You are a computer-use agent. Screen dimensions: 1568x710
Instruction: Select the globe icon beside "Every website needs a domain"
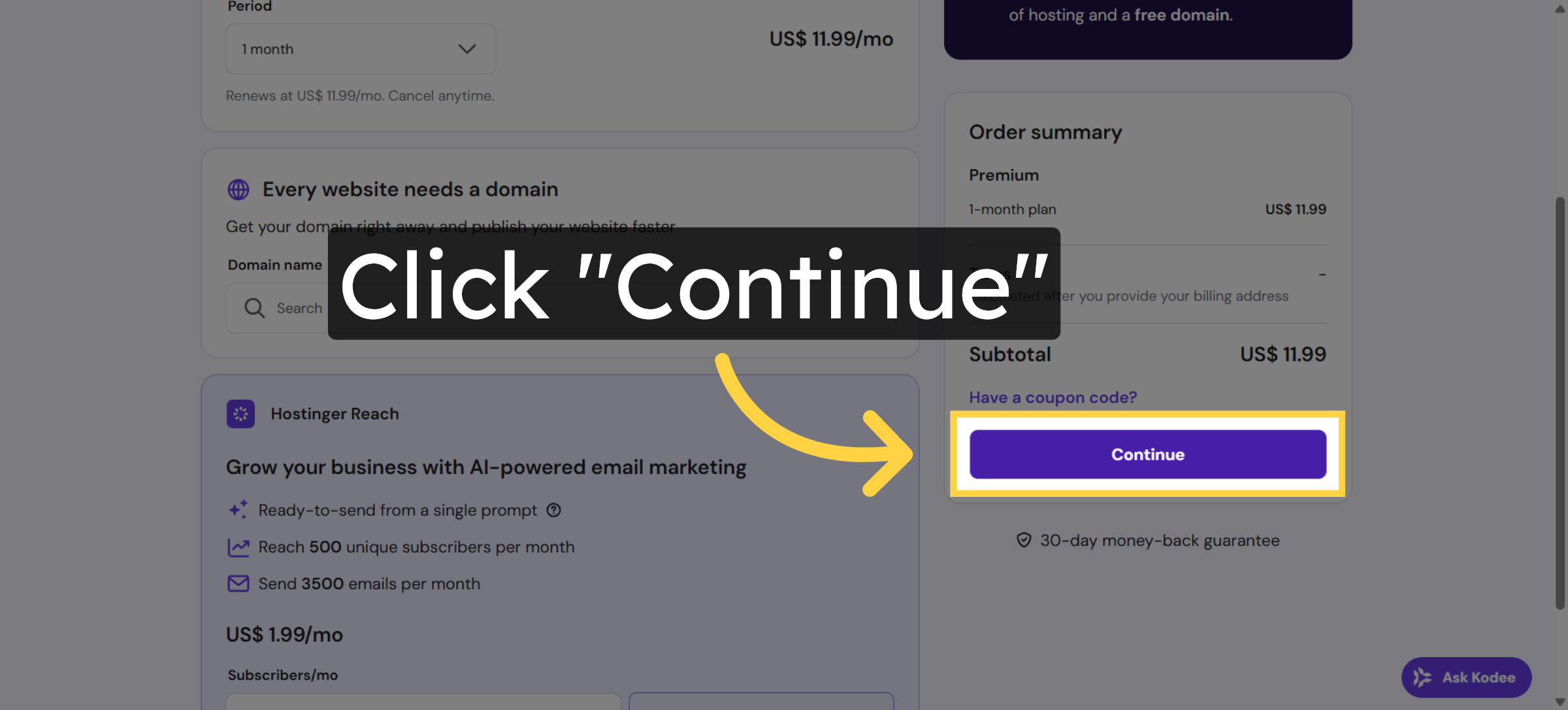pos(238,189)
